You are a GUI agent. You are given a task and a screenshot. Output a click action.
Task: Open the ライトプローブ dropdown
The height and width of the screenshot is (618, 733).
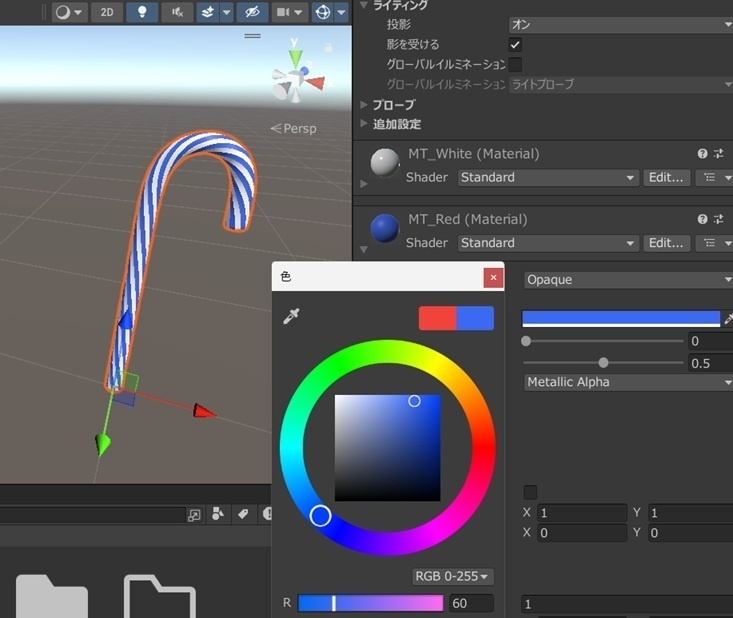pos(621,85)
